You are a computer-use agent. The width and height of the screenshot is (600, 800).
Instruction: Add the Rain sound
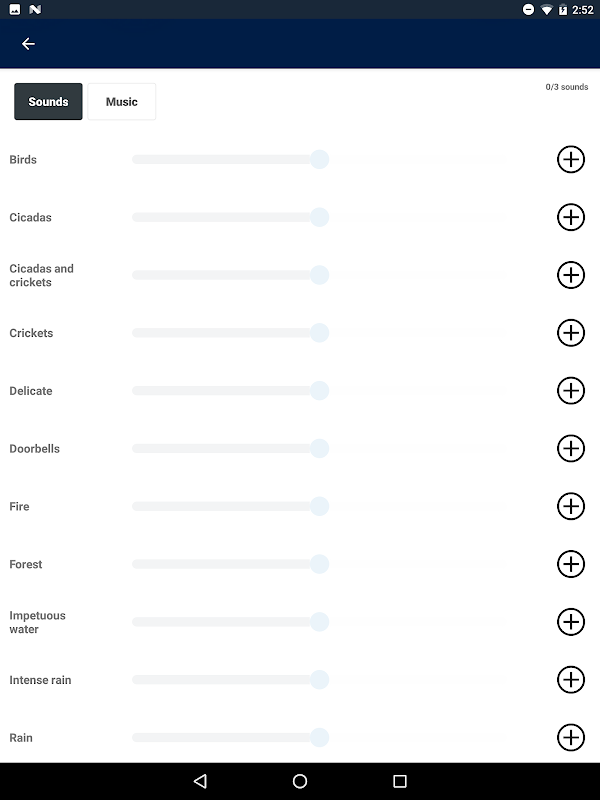coord(570,738)
